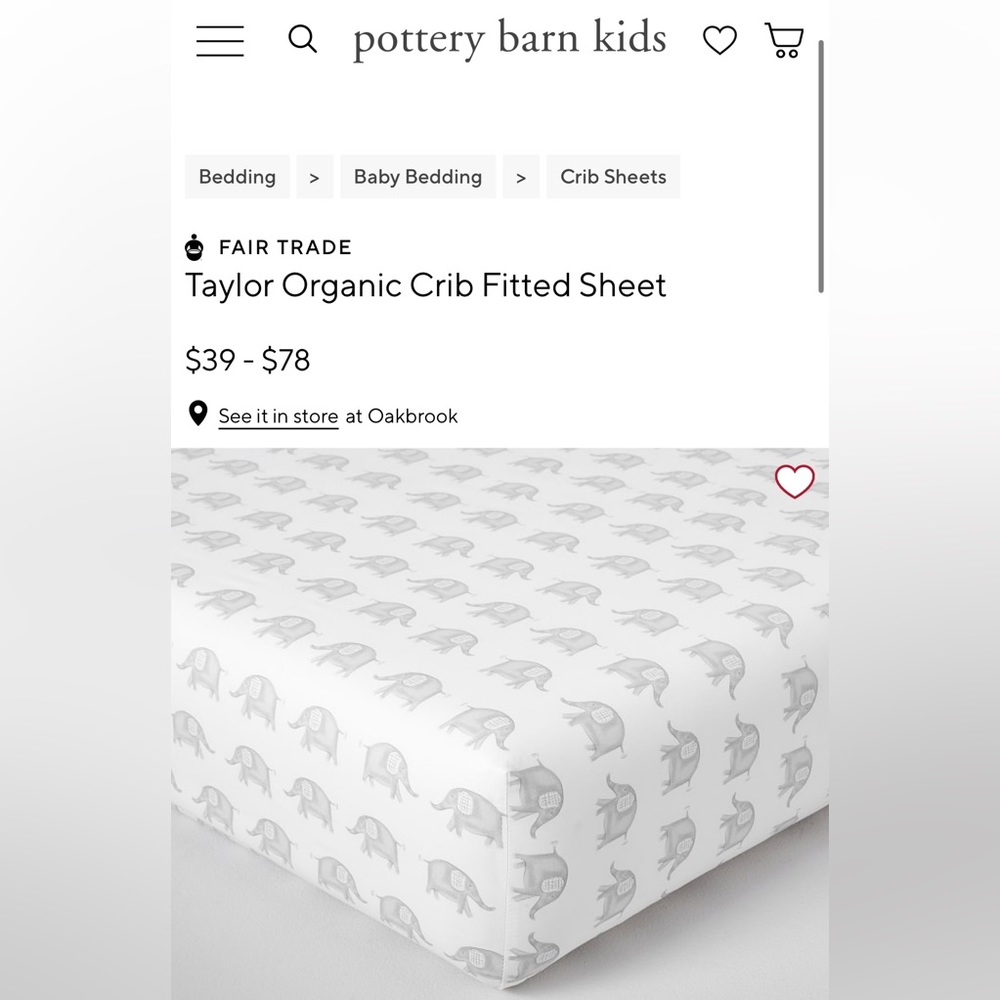The height and width of the screenshot is (1000, 1000).
Task: Click the location pin icon near store info
Action: [196, 414]
